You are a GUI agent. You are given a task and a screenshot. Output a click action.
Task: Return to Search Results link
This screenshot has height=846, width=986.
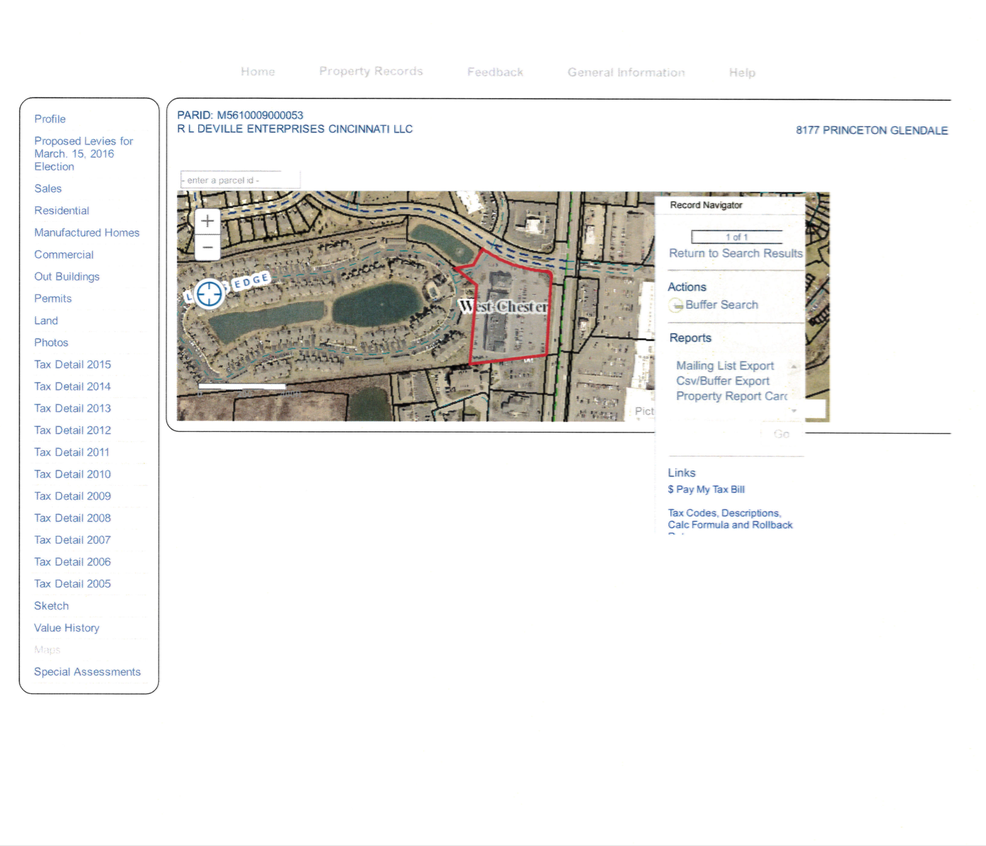point(735,254)
